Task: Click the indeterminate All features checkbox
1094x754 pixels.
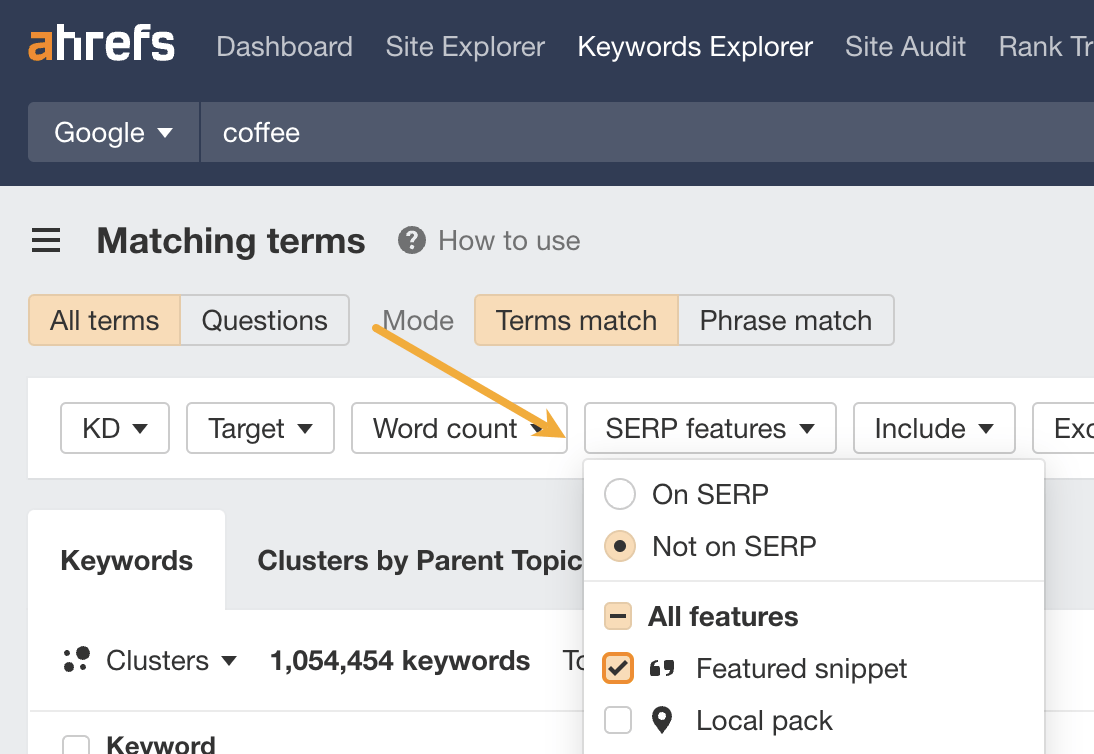Action: [x=618, y=616]
